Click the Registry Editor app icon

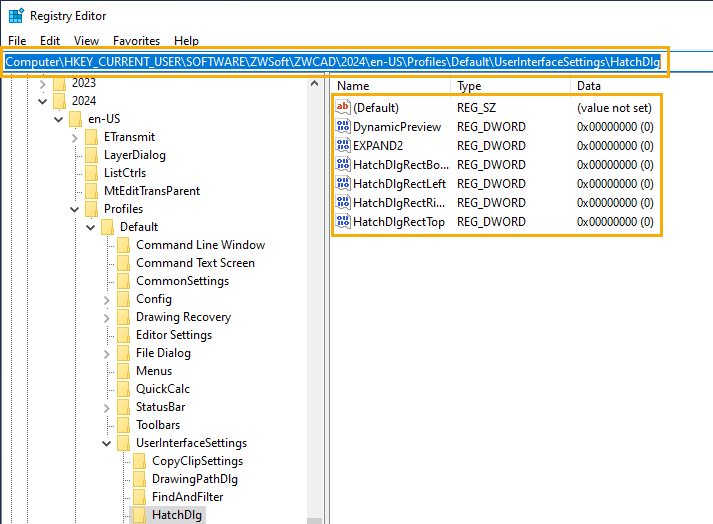click(16, 15)
